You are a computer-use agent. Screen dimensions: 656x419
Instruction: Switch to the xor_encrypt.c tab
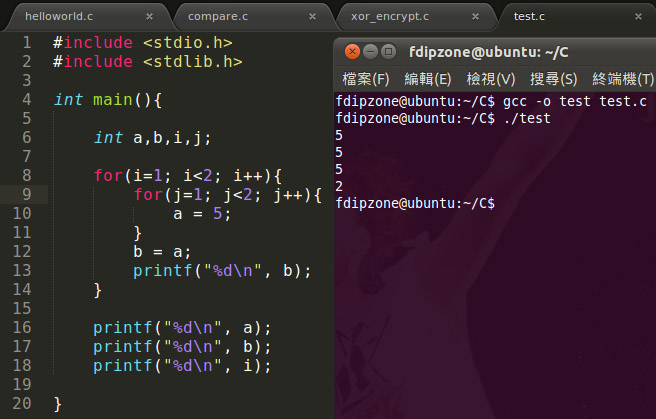390,16
